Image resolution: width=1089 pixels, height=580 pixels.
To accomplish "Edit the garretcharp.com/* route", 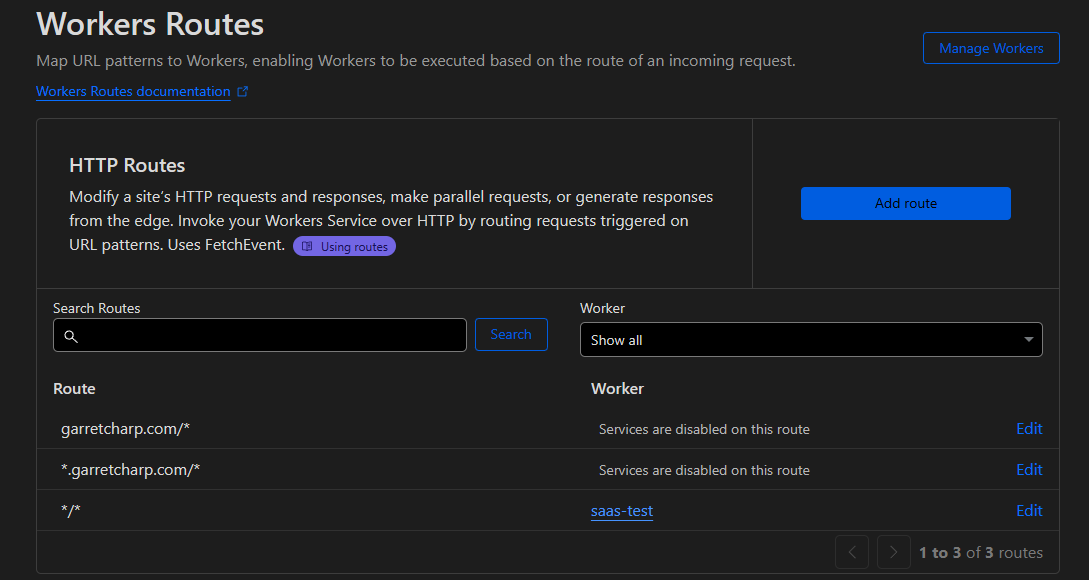I will (1029, 429).
